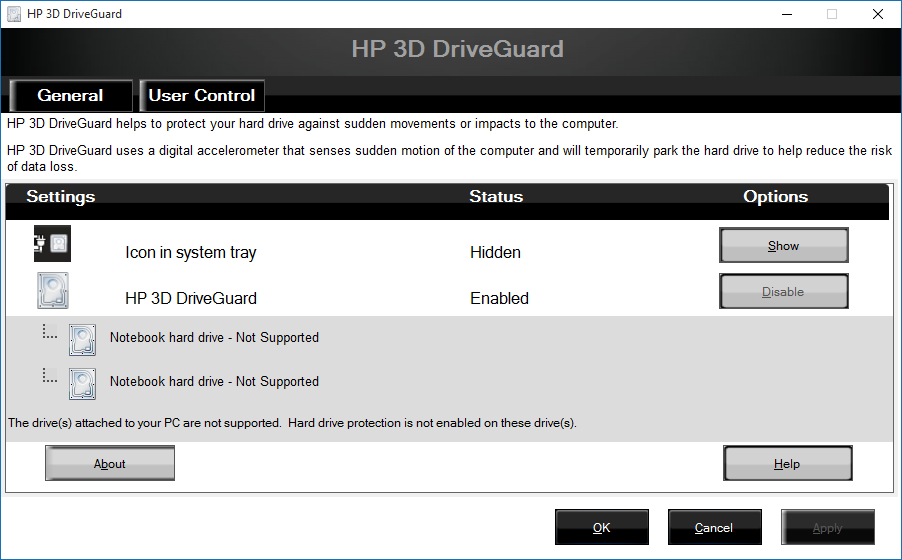Open the About dialog
Screen dimensions: 902x560
coord(110,463)
